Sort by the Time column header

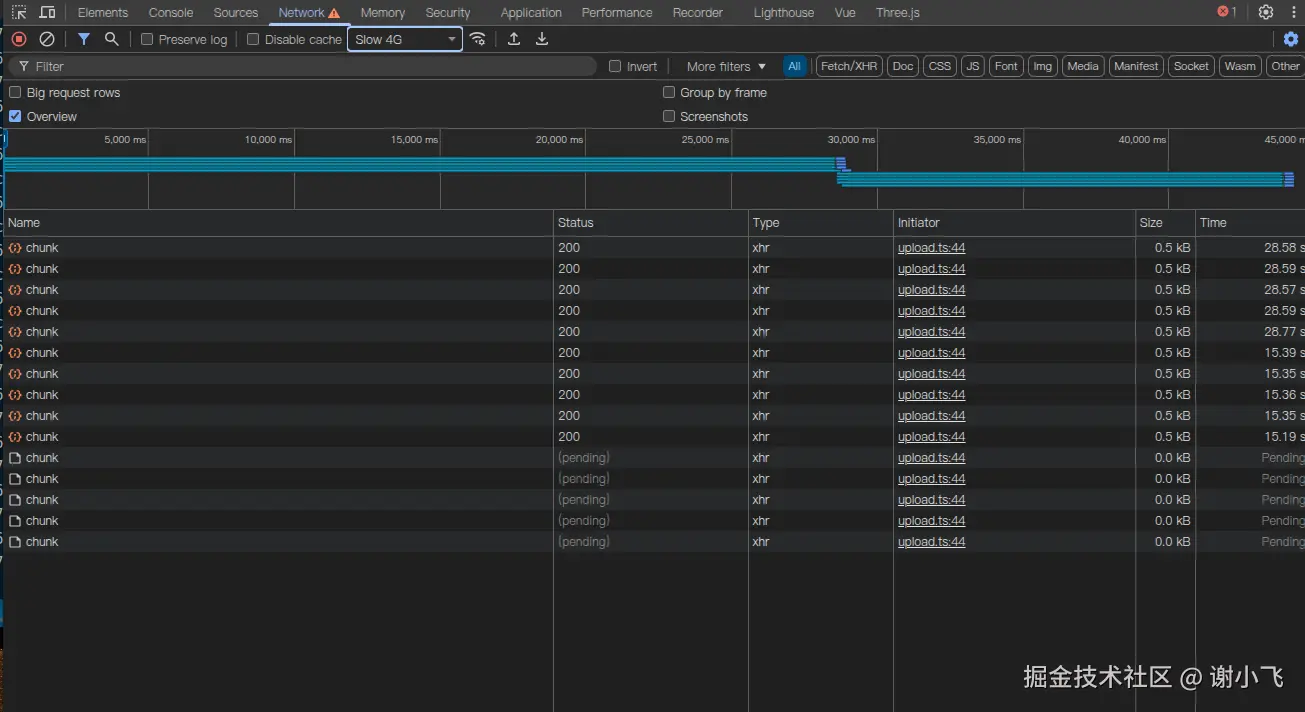[x=1250, y=222]
